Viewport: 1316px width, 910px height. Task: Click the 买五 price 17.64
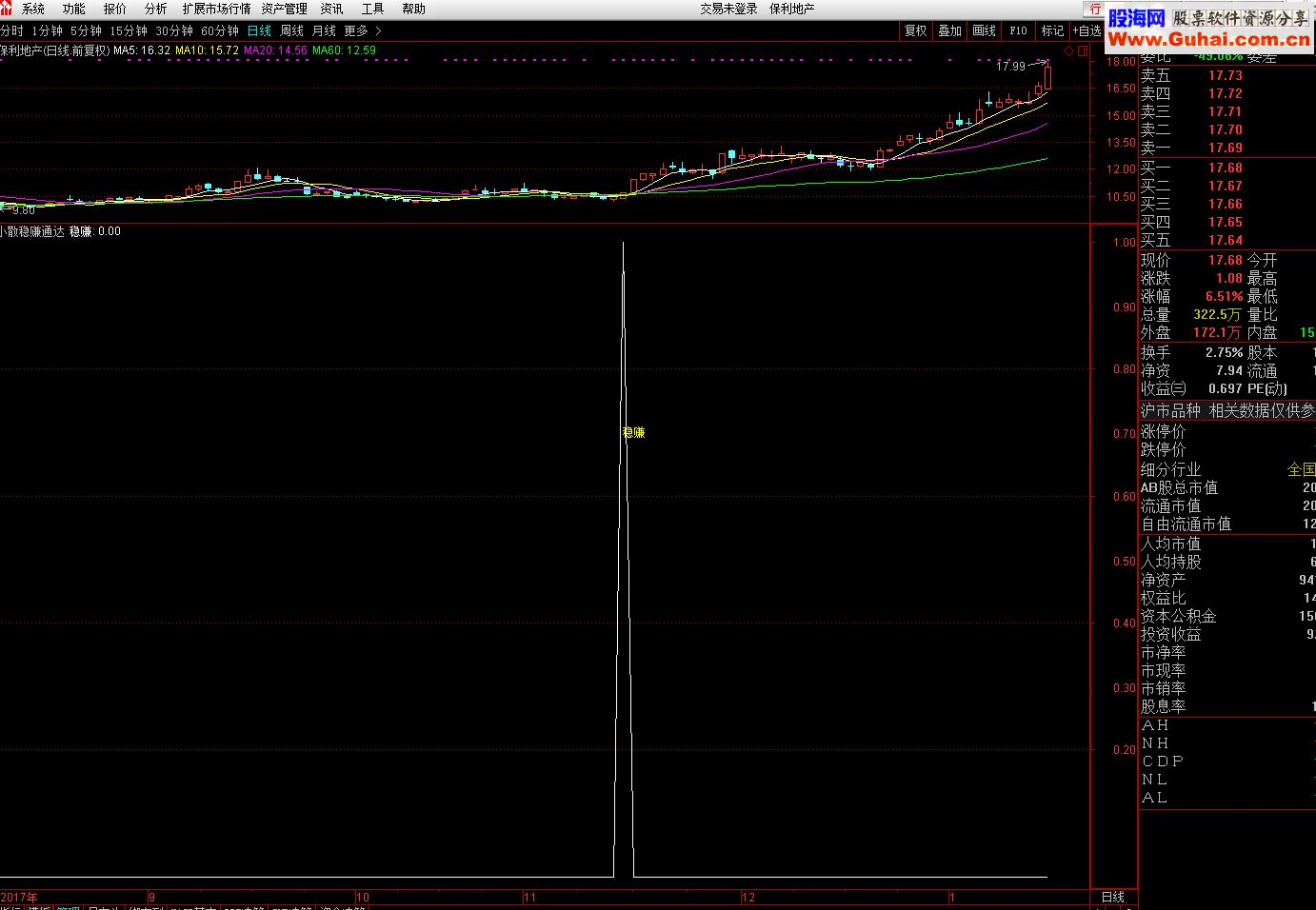pos(1225,240)
